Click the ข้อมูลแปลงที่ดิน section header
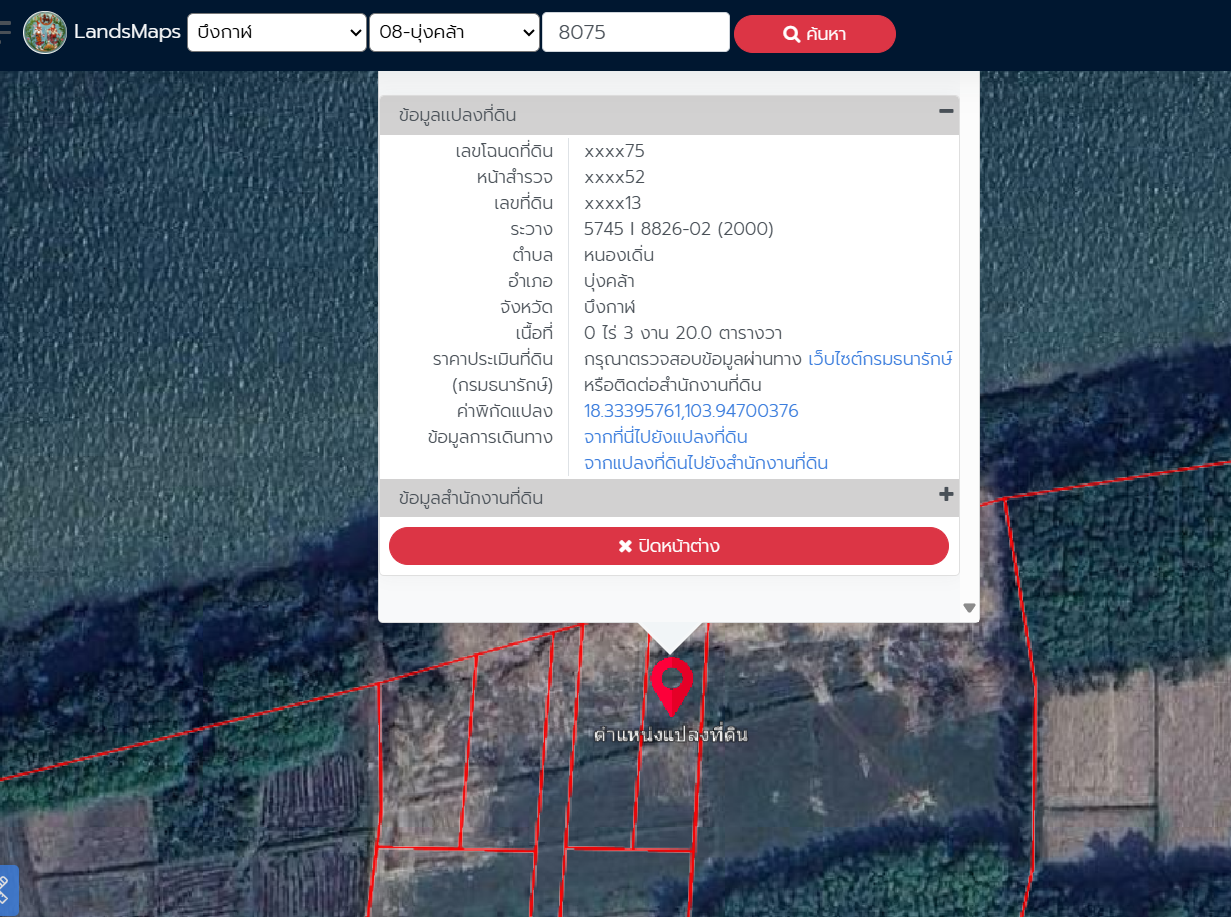This screenshot has height=917, width=1231. 457,115
